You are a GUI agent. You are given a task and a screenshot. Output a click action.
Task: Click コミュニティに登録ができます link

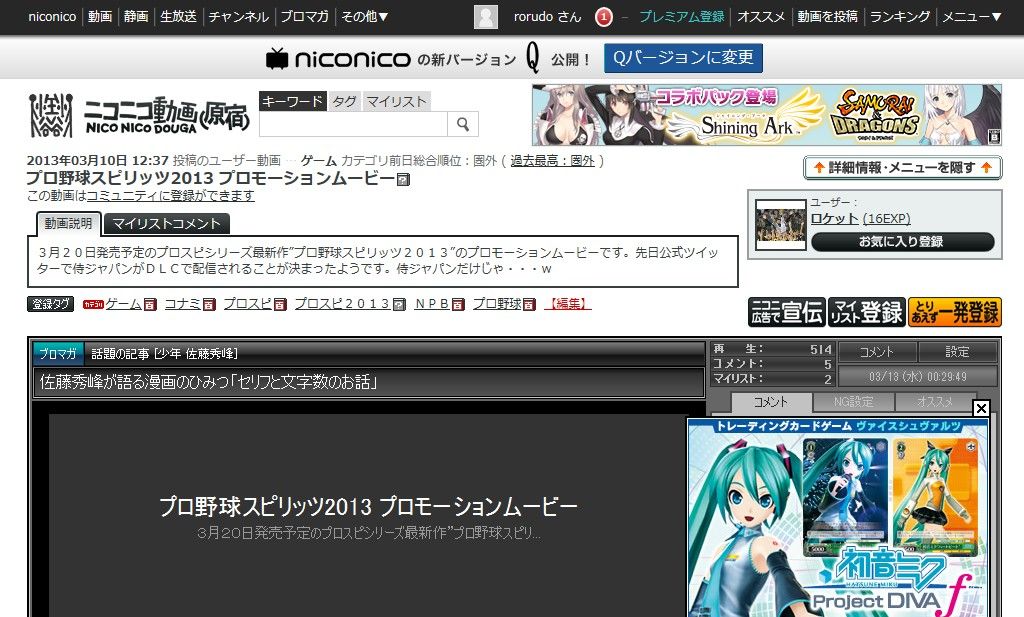click(x=170, y=196)
